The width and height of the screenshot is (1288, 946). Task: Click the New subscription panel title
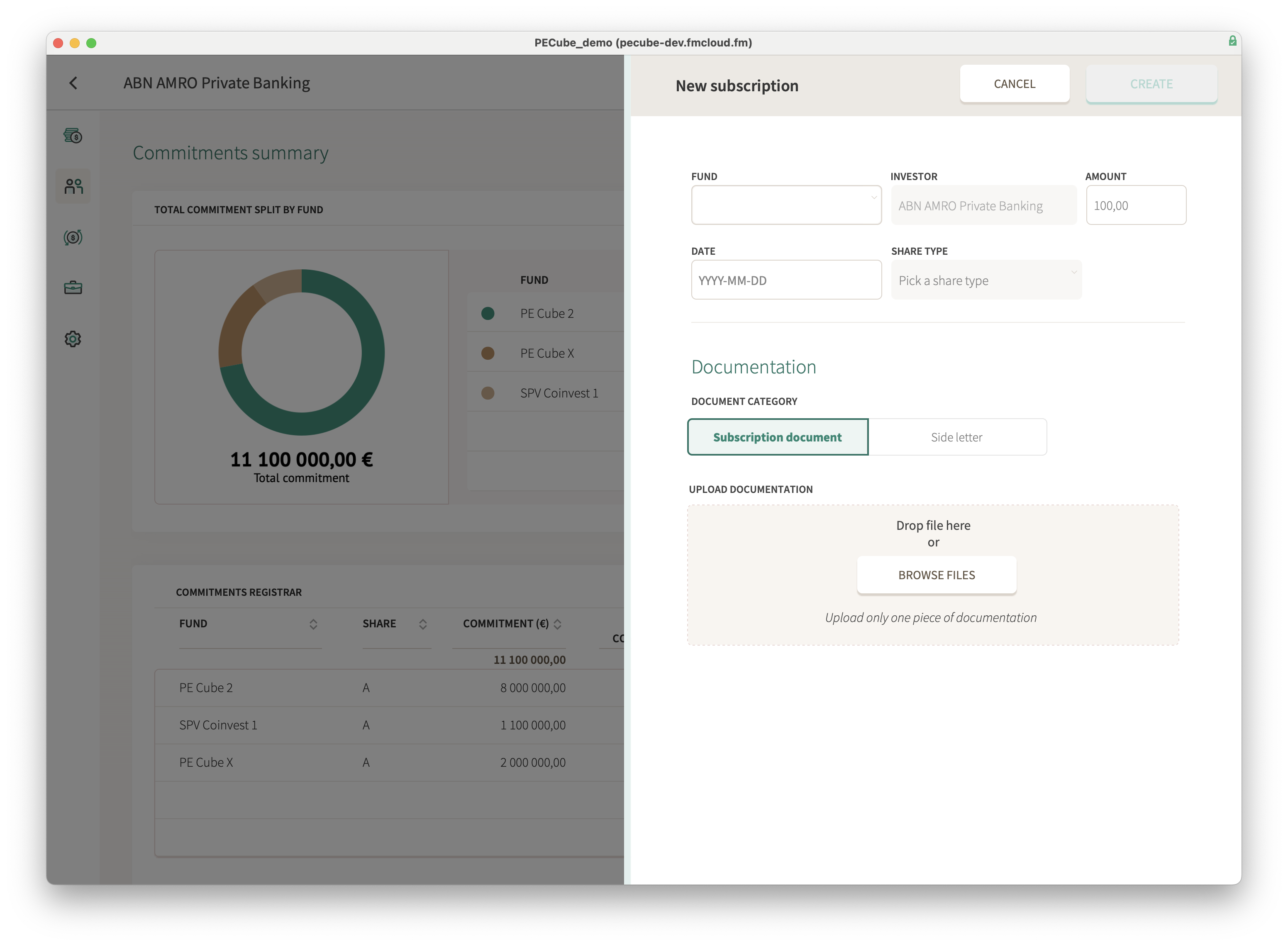[x=737, y=86]
